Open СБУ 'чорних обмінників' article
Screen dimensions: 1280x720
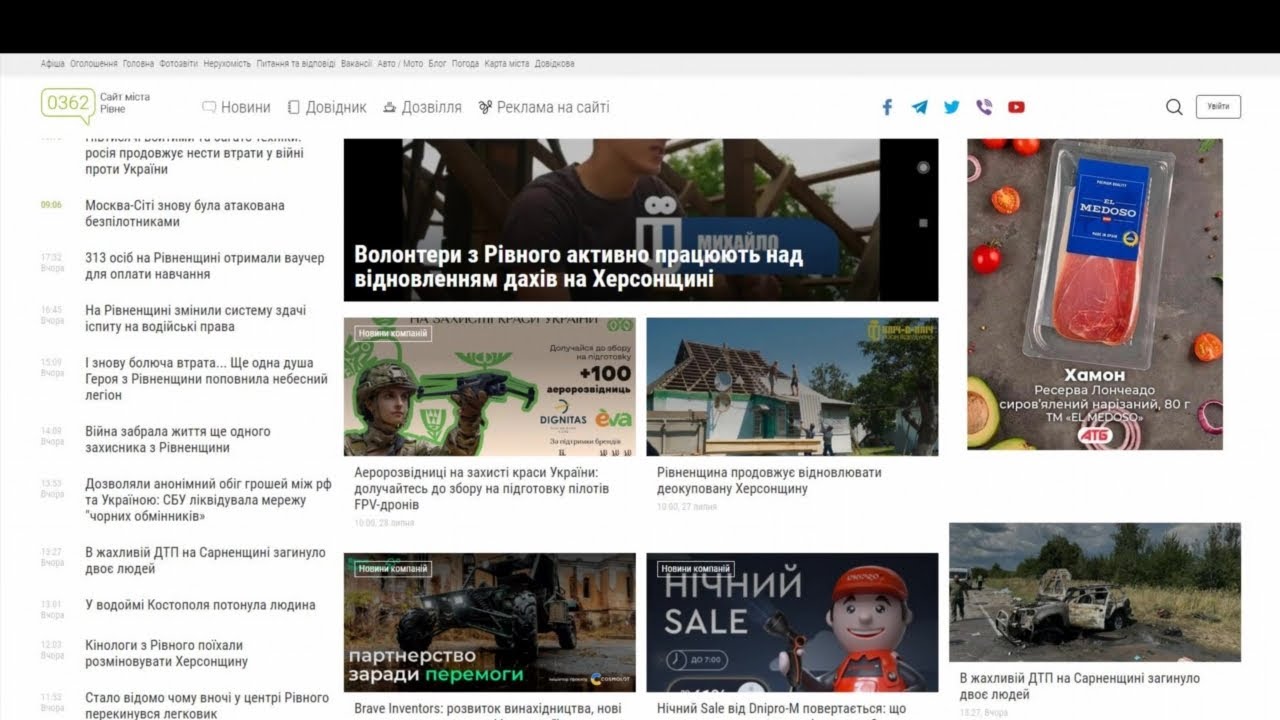click(208, 499)
